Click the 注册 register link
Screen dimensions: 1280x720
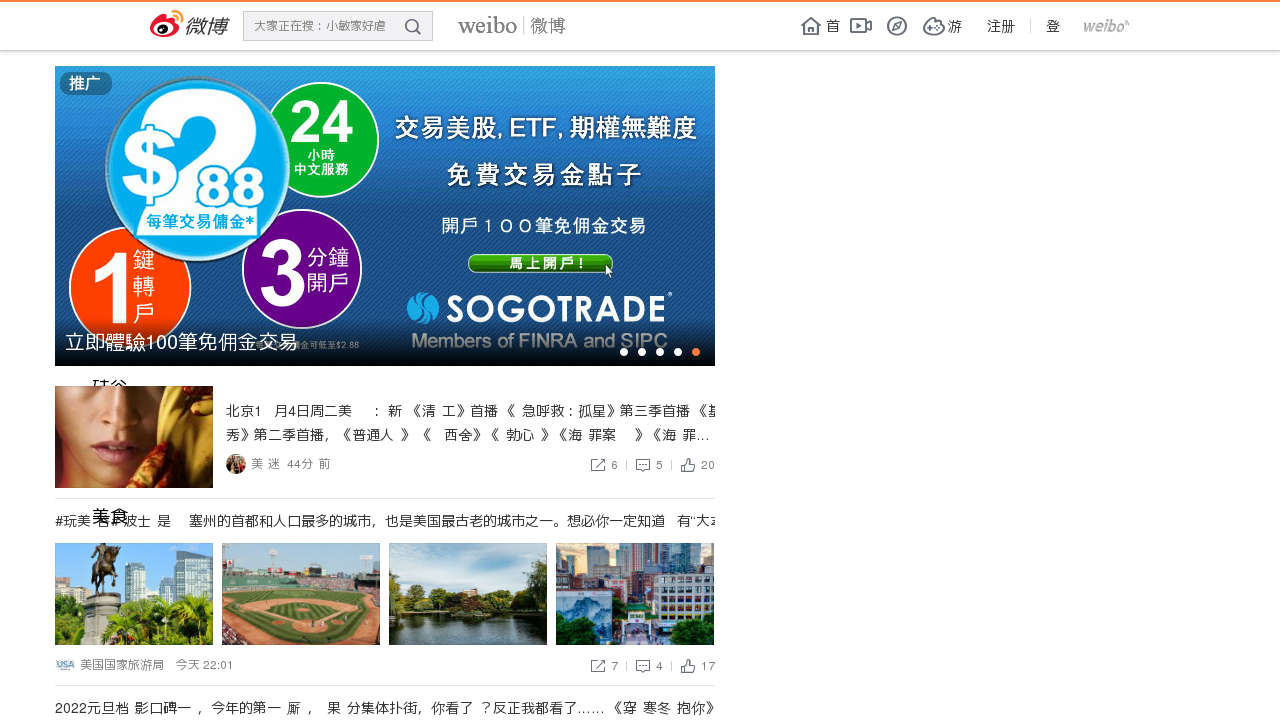1001,27
